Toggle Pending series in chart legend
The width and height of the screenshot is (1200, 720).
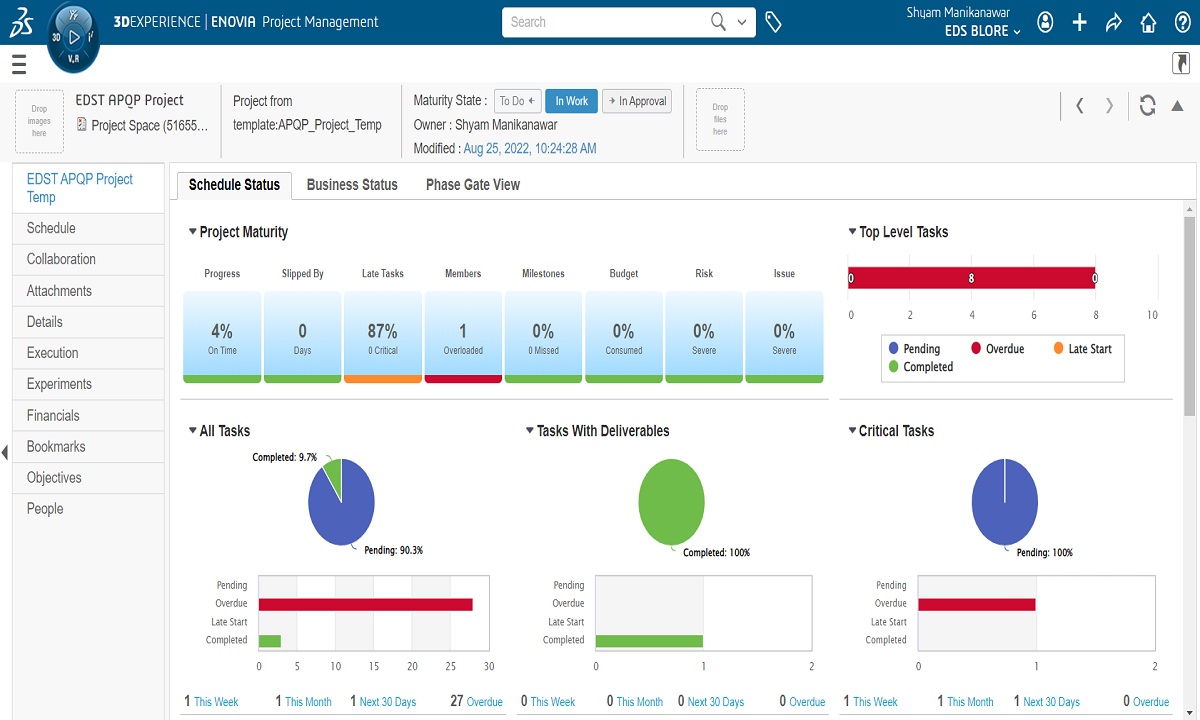tap(913, 349)
